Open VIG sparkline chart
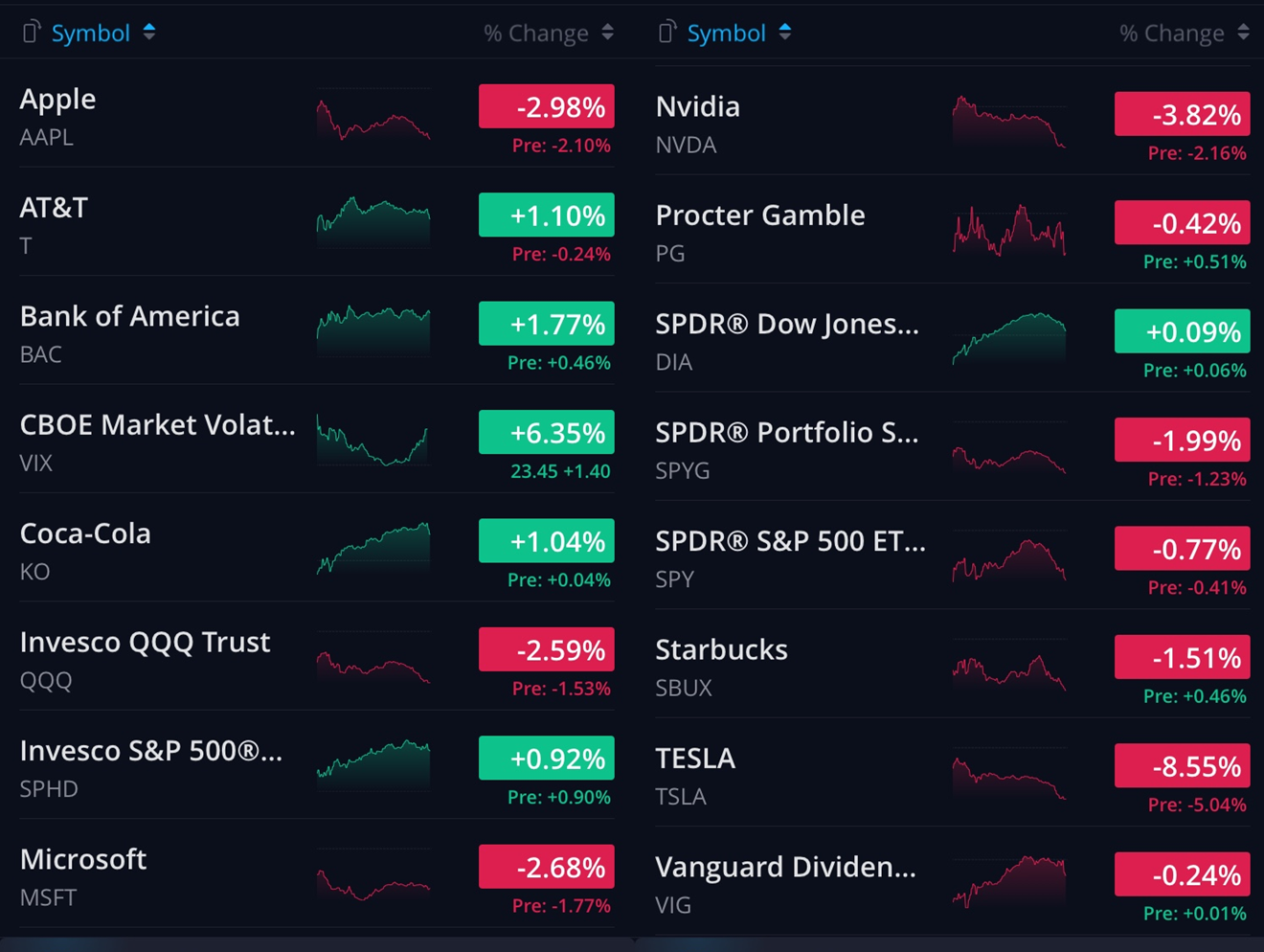This screenshot has width=1264, height=952. (1009, 881)
